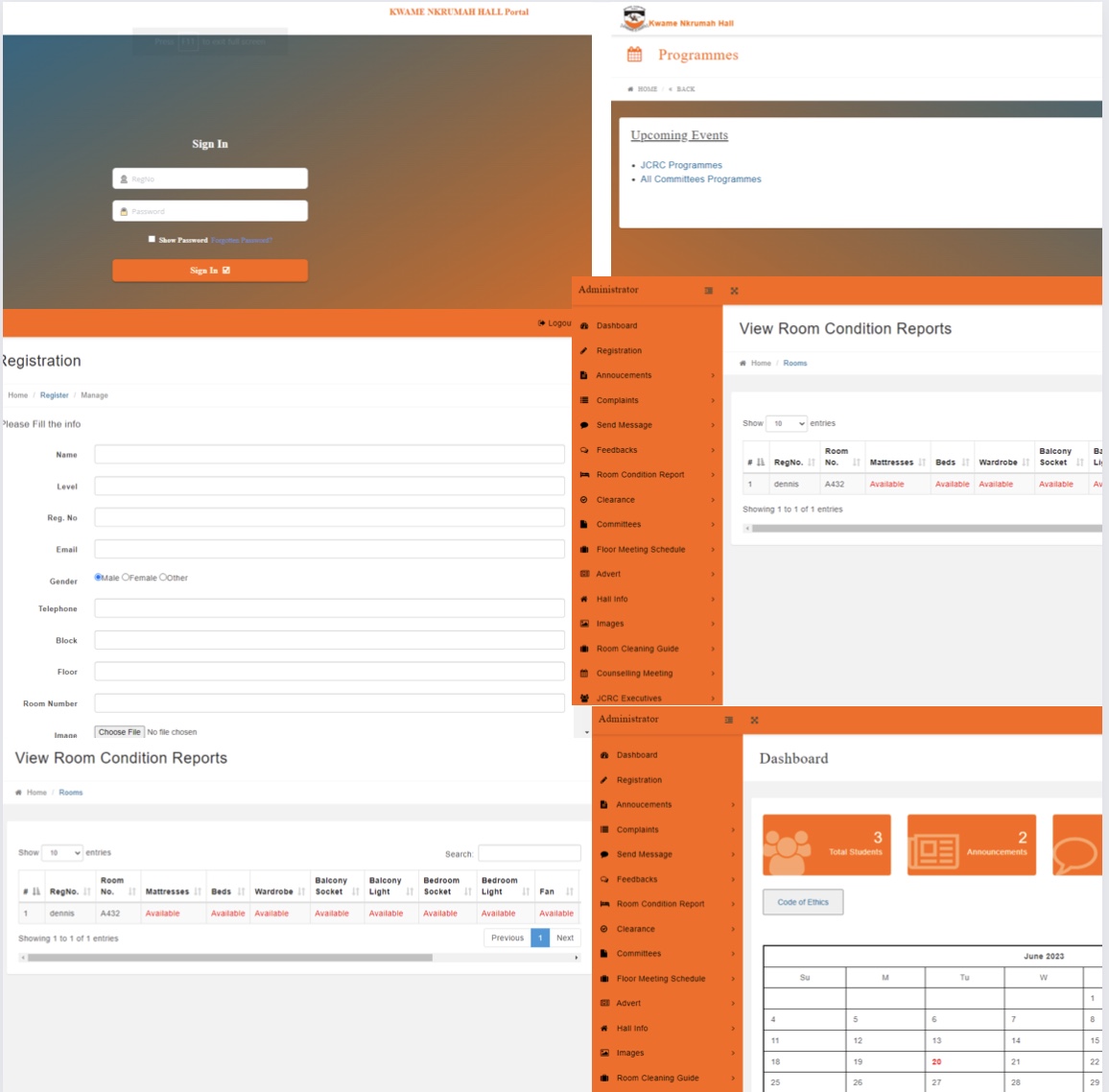Click the Dashboard gauge icon in the sidebar beside View Room Condition Reports
This screenshot has height=1092, width=1109.
584,326
